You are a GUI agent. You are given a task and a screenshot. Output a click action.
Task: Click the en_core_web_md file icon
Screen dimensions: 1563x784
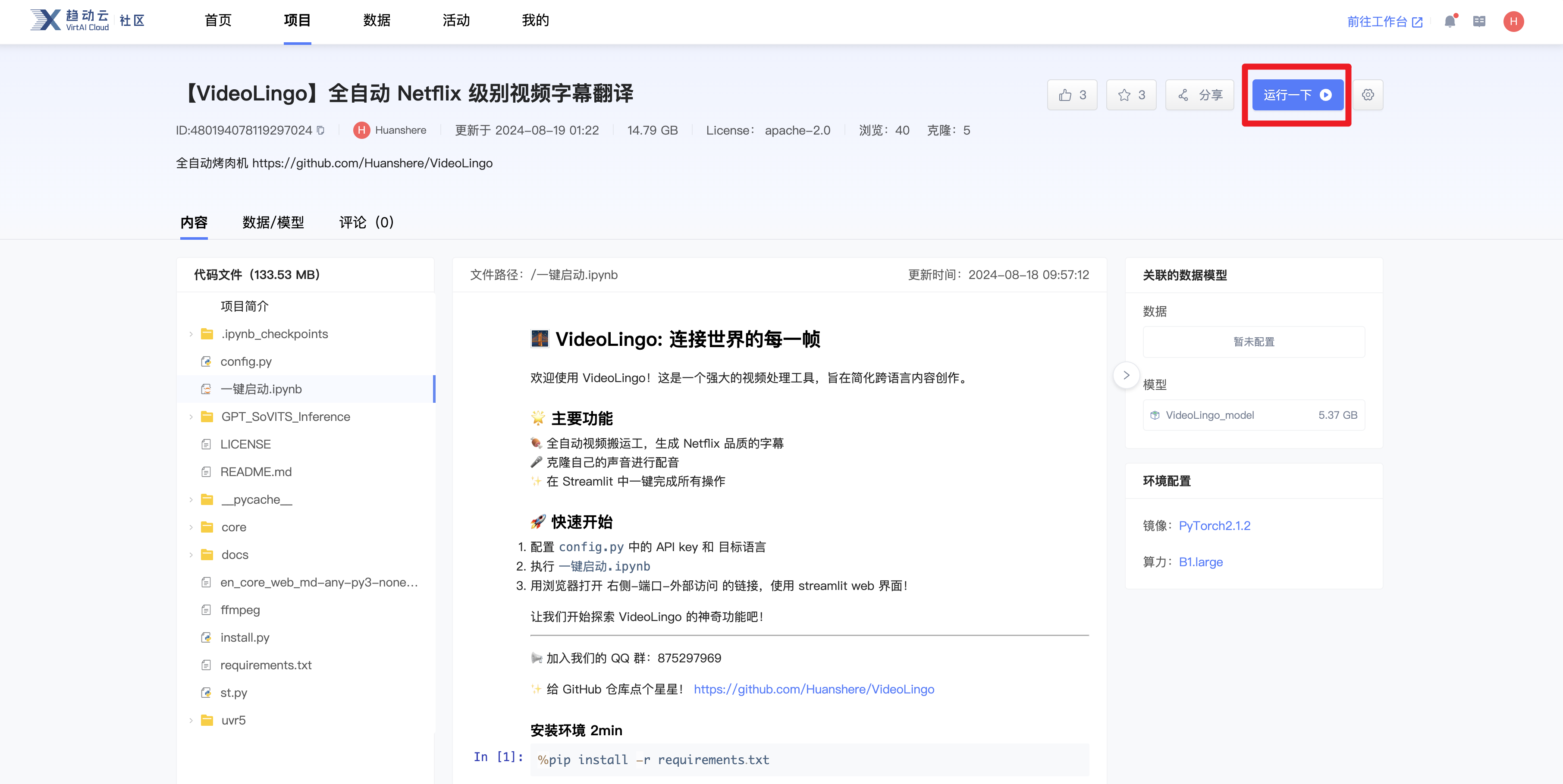pos(206,583)
